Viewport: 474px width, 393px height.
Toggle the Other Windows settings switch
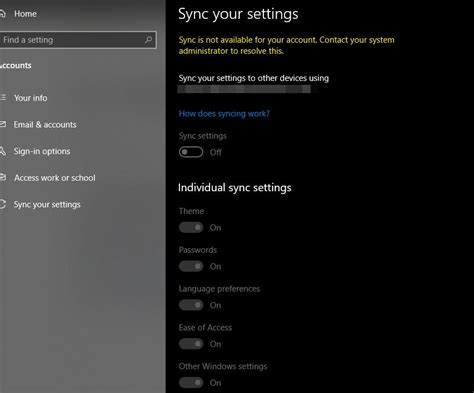(x=191, y=382)
